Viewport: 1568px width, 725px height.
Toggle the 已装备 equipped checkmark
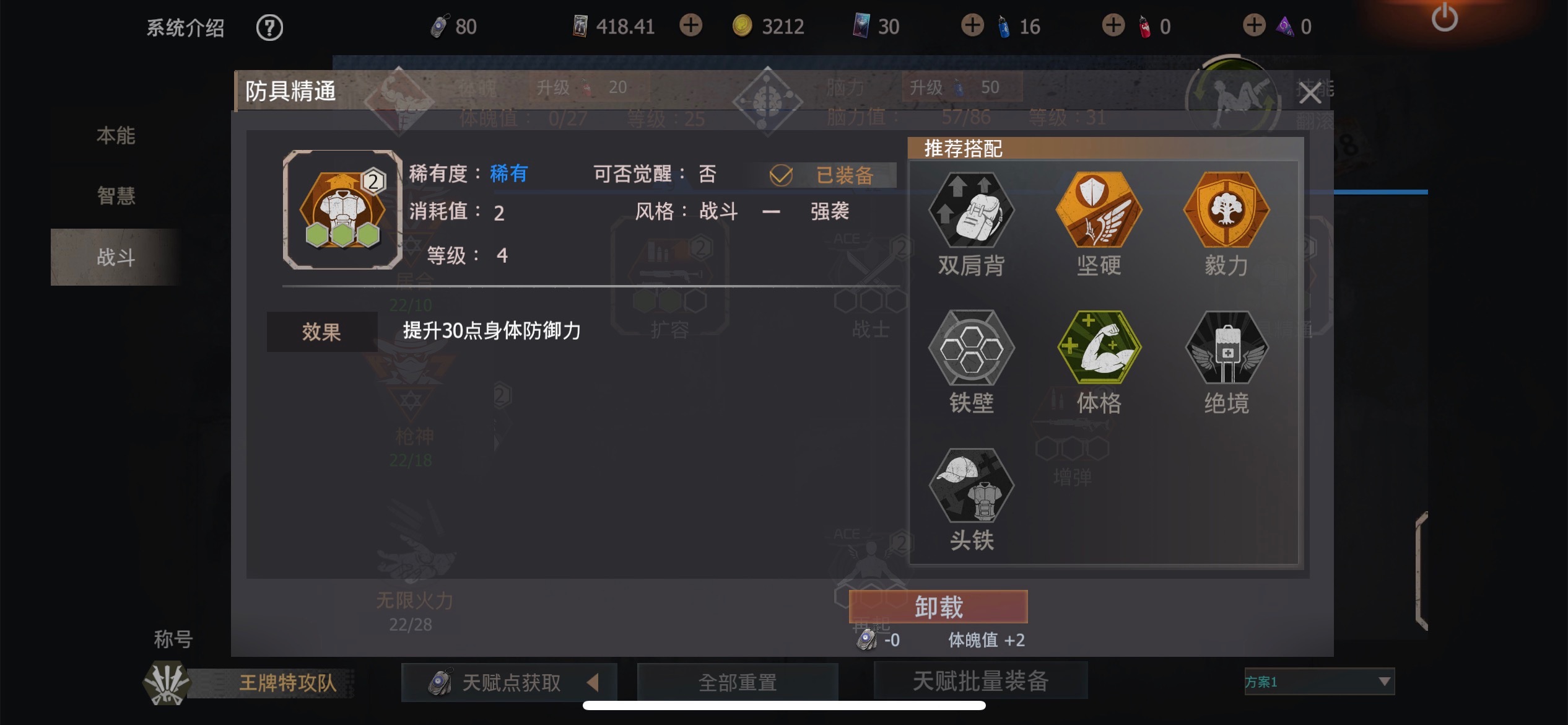coord(781,175)
